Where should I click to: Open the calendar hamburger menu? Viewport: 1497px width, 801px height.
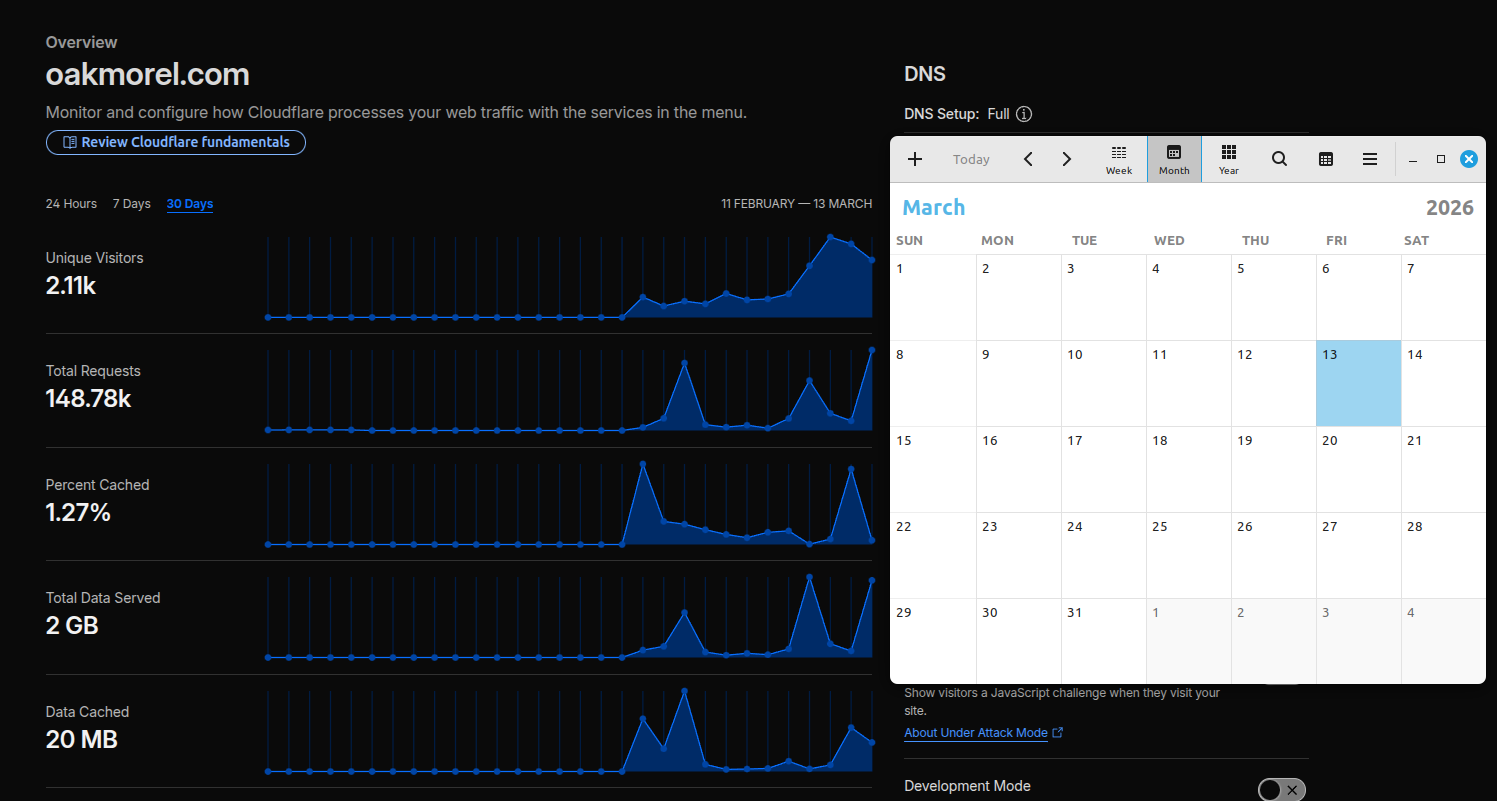coord(1370,159)
